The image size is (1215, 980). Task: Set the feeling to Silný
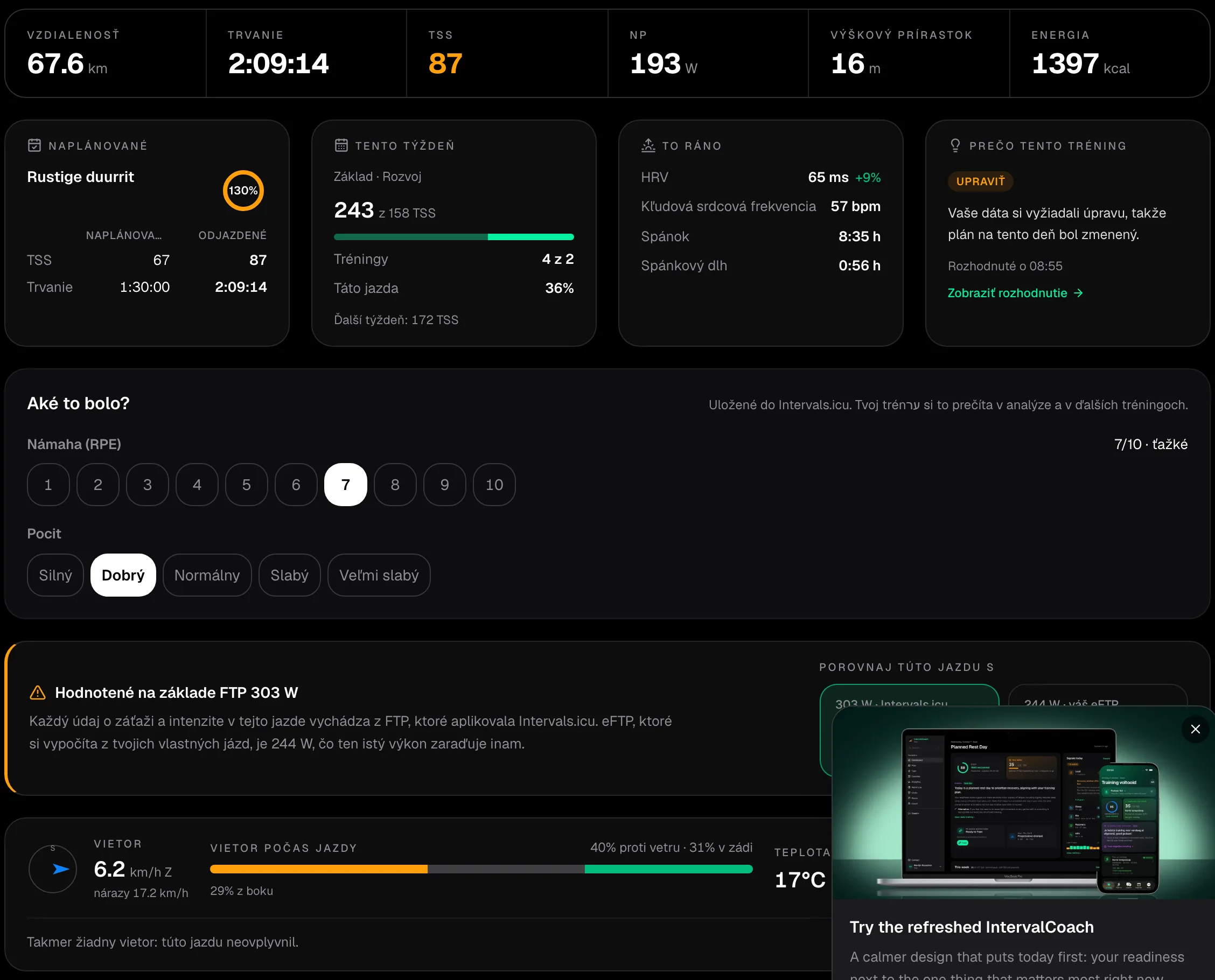(x=55, y=575)
